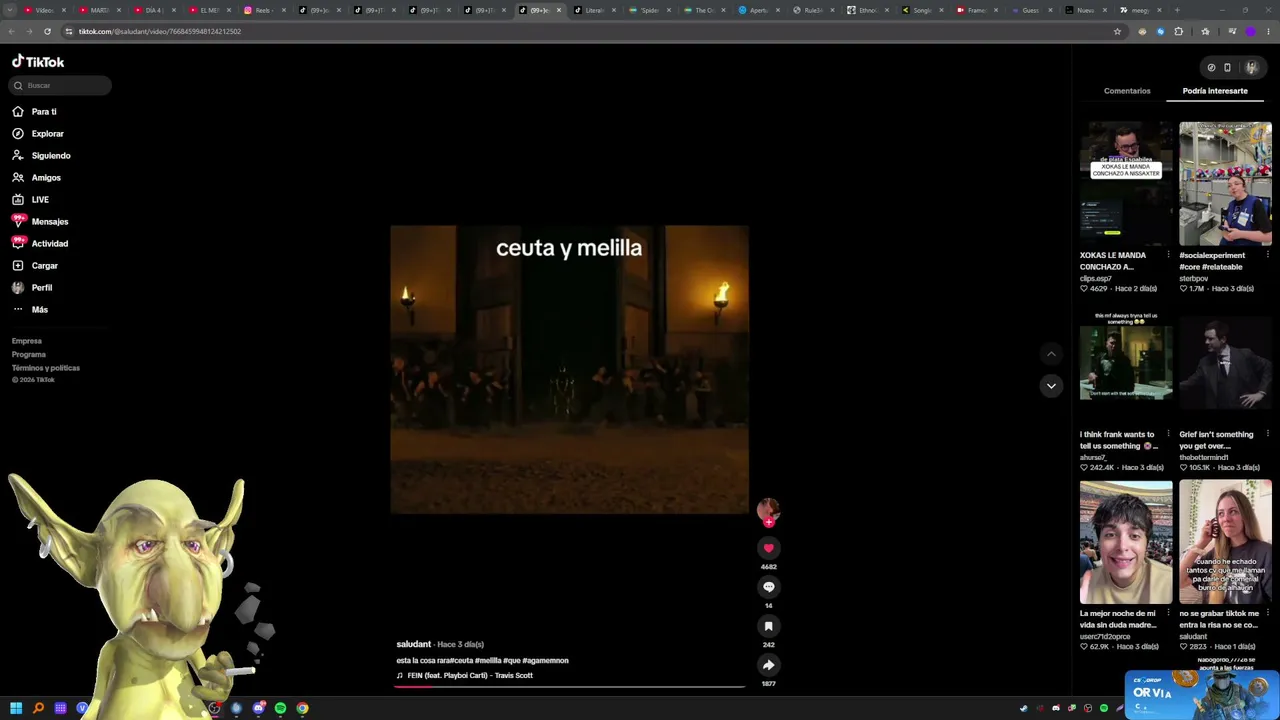
Task: Open XOKAS LE MANDA CONCHAZO thumbnail
Action: 1126,184
